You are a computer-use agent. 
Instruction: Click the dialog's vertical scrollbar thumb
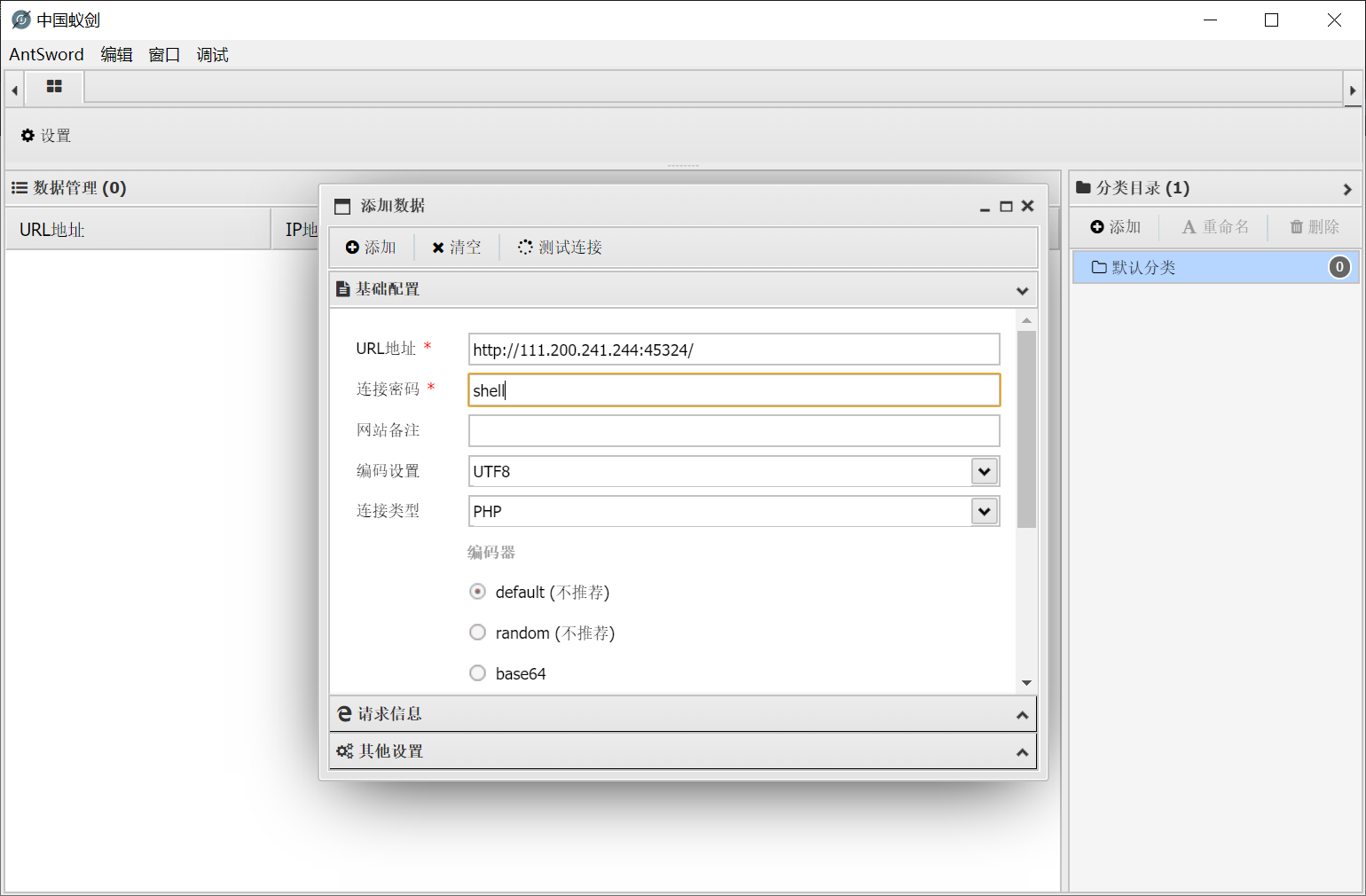click(x=1026, y=429)
